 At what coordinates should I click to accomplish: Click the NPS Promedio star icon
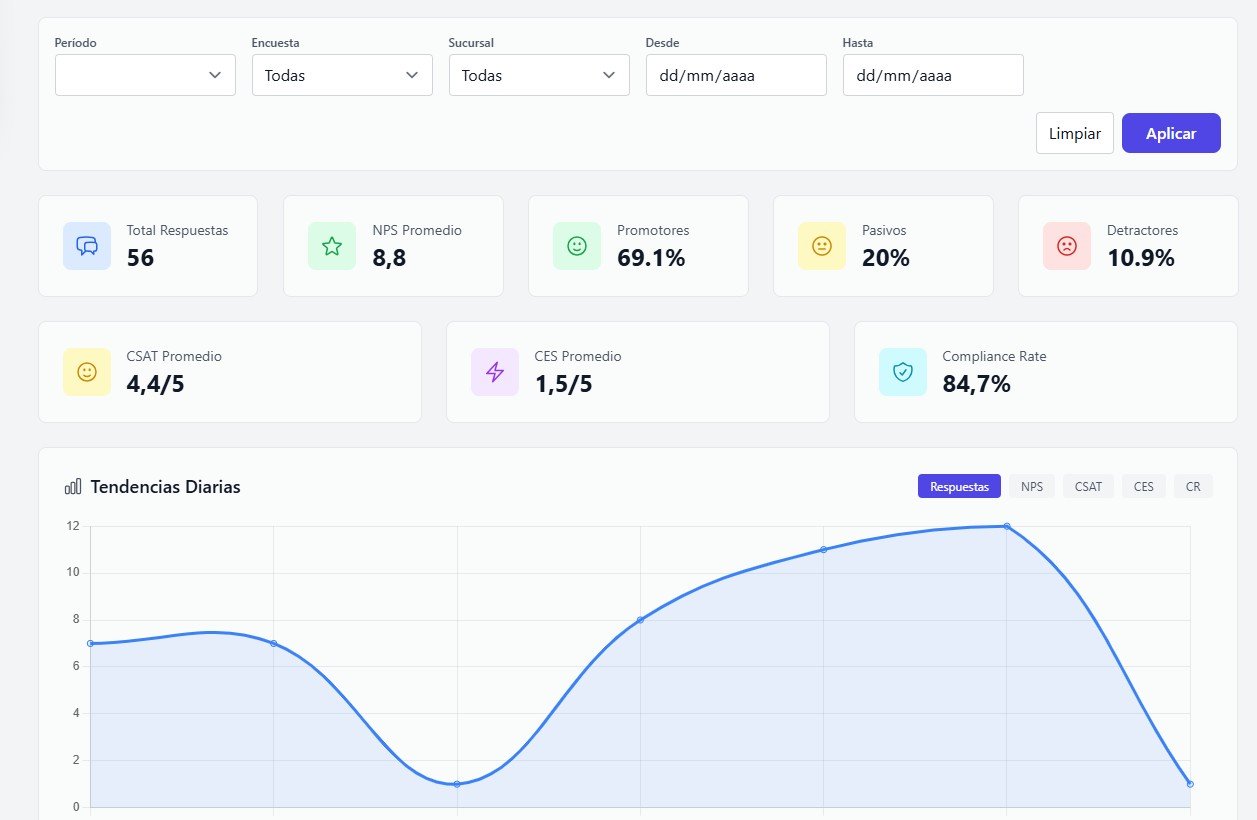332,246
